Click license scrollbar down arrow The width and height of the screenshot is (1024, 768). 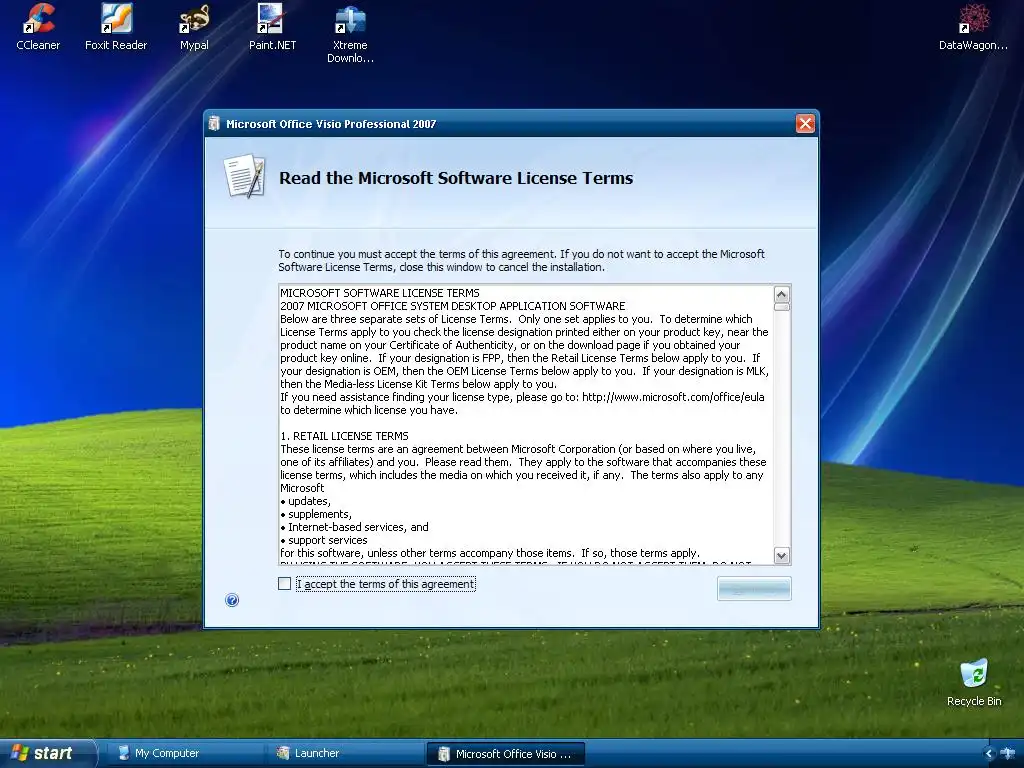click(782, 556)
